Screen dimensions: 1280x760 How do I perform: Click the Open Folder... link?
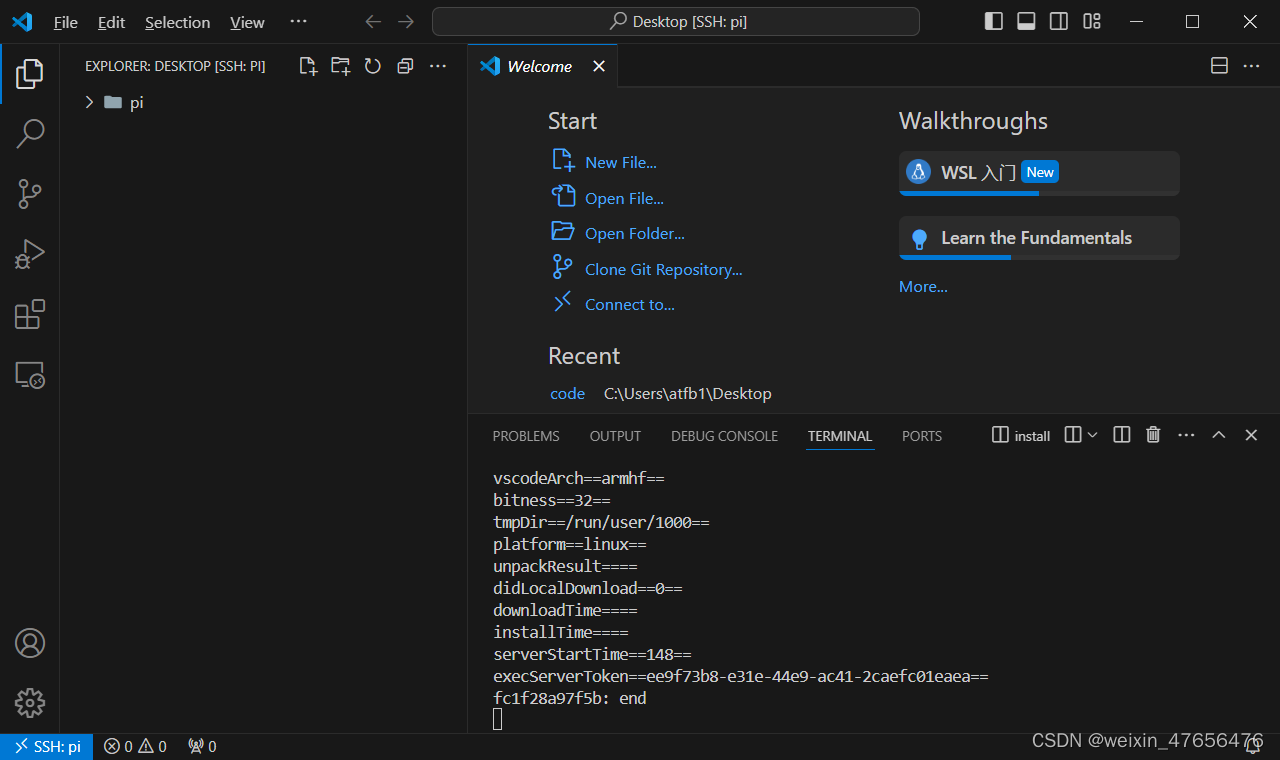click(634, 233)
